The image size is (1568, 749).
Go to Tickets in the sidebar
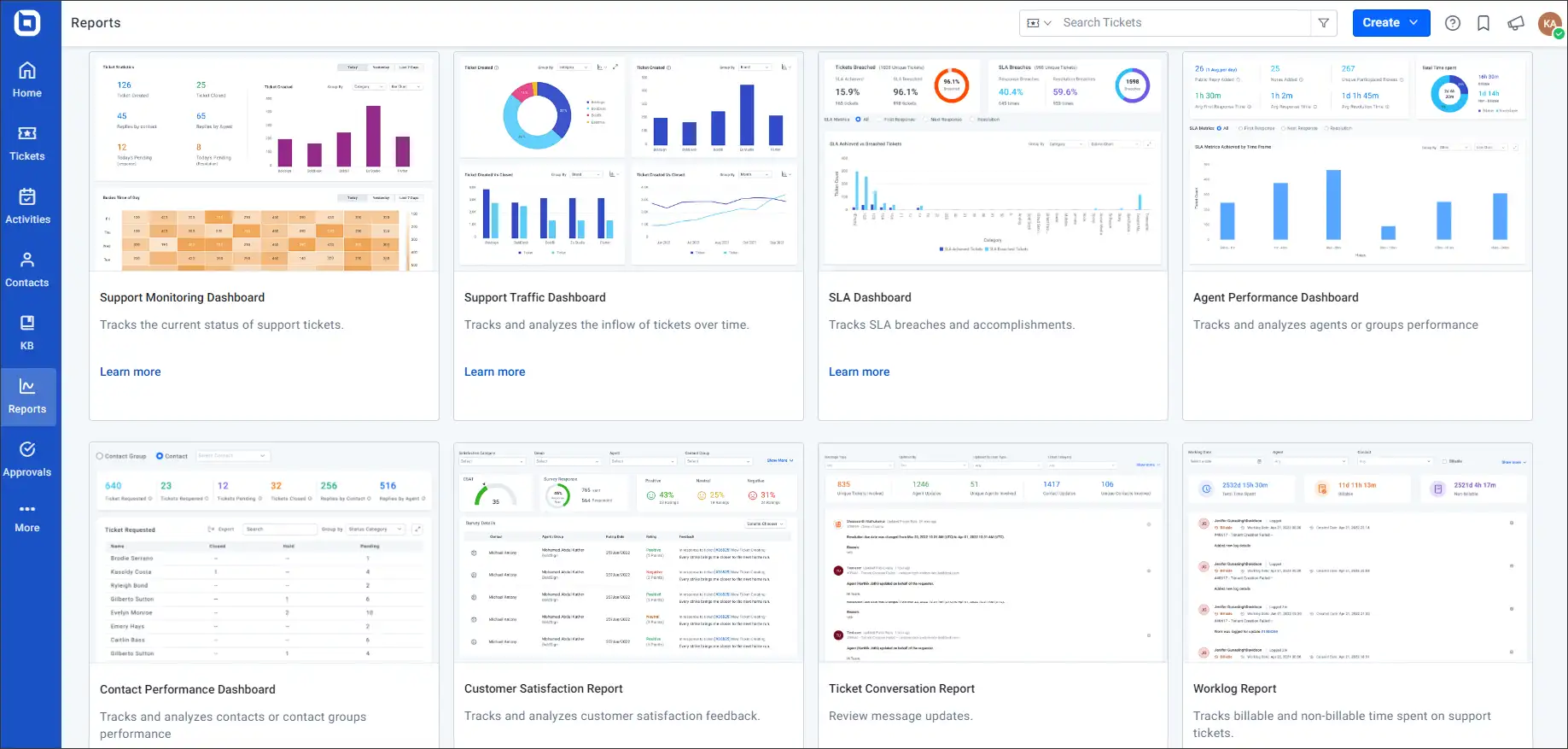coord(27,143)
